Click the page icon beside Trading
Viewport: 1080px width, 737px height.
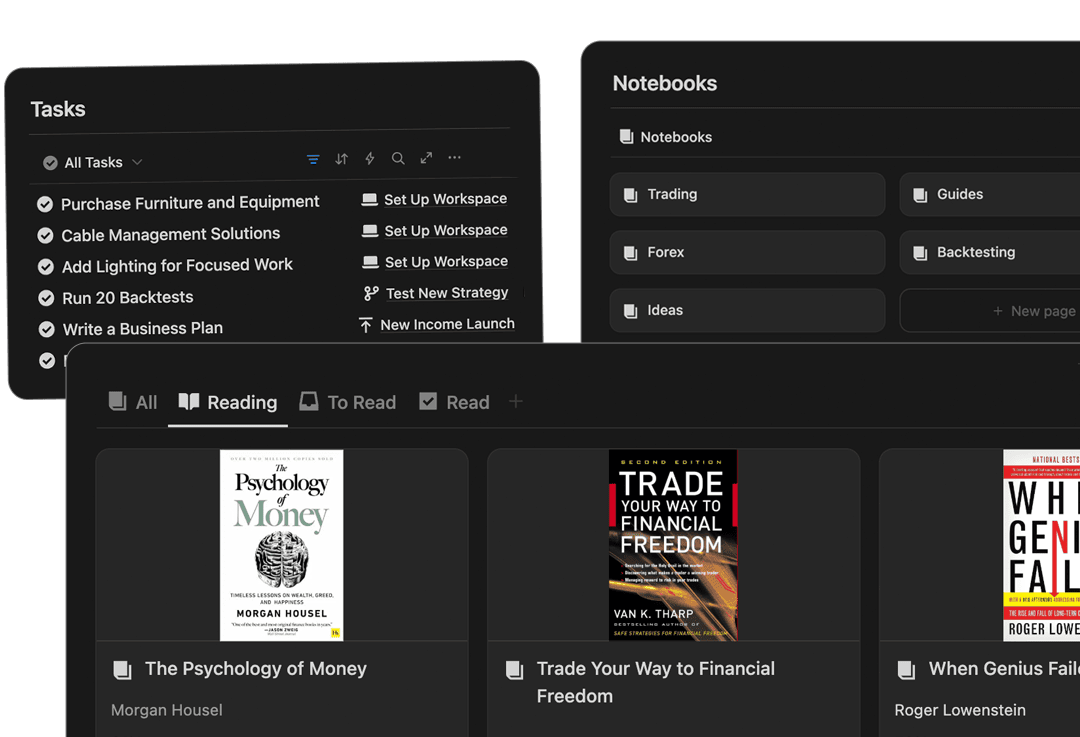coord(630,195)
